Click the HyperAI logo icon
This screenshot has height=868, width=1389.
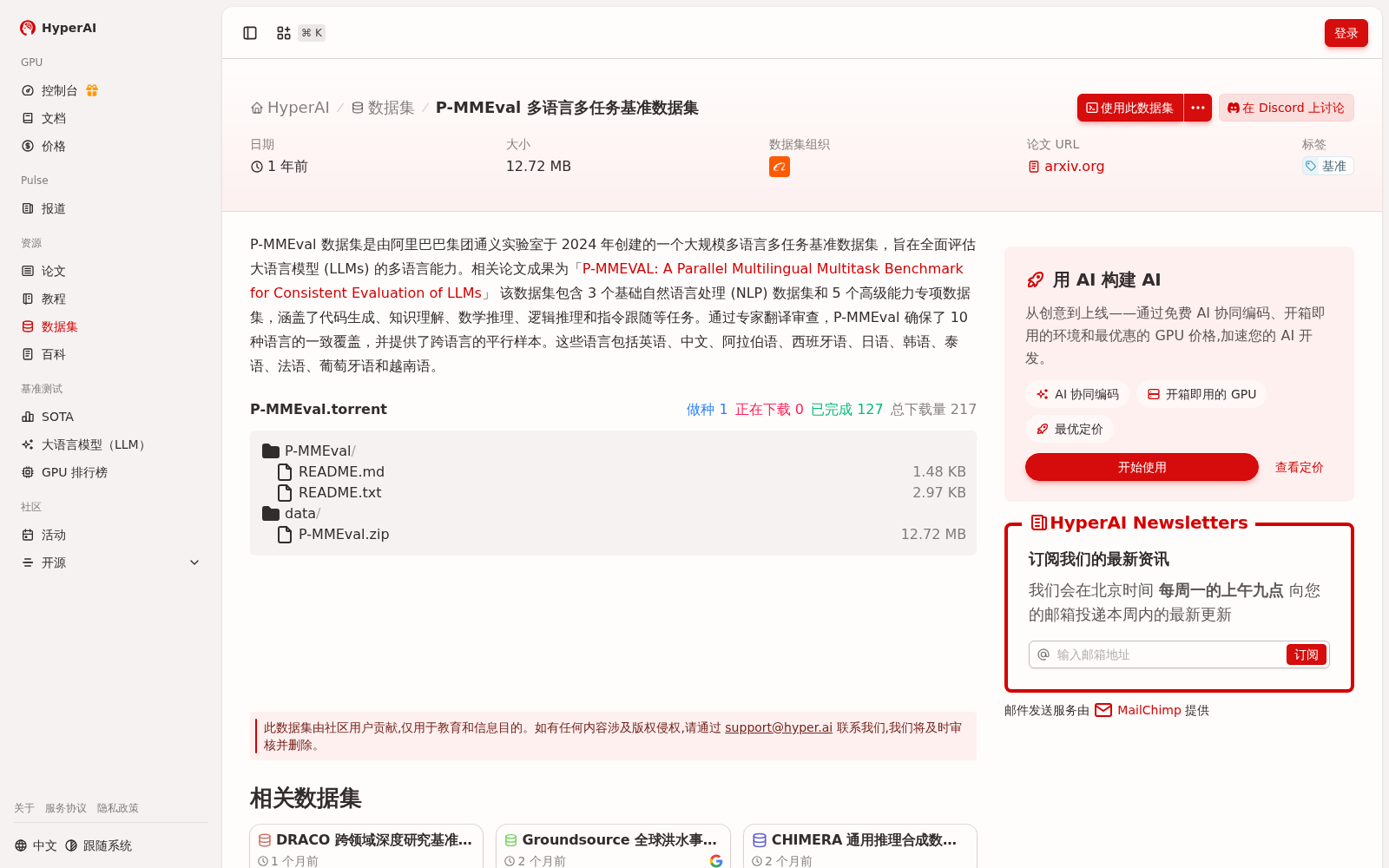coord(28,28)
